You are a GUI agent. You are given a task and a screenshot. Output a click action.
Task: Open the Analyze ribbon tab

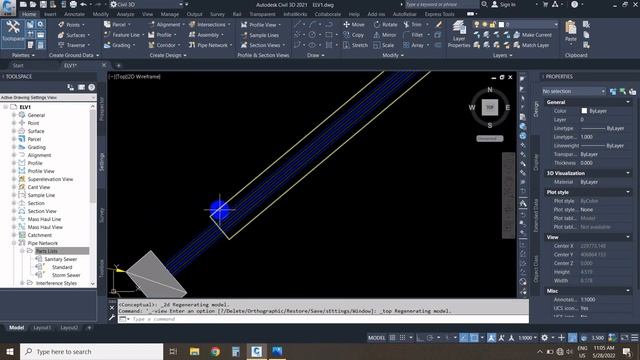pyautogui.click(x=125, y=14)
